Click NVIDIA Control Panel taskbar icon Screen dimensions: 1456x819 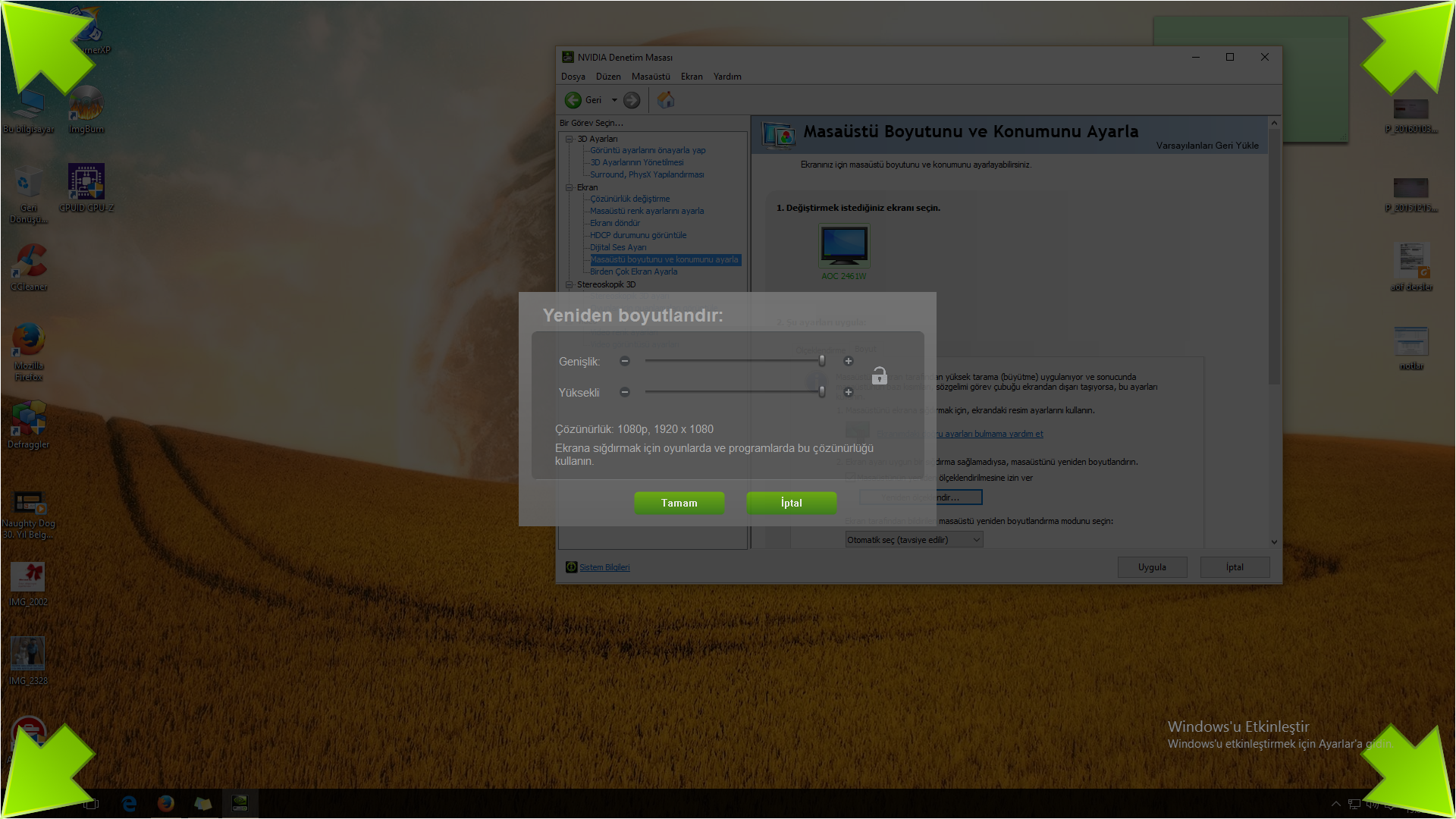[x=240, y=804]
